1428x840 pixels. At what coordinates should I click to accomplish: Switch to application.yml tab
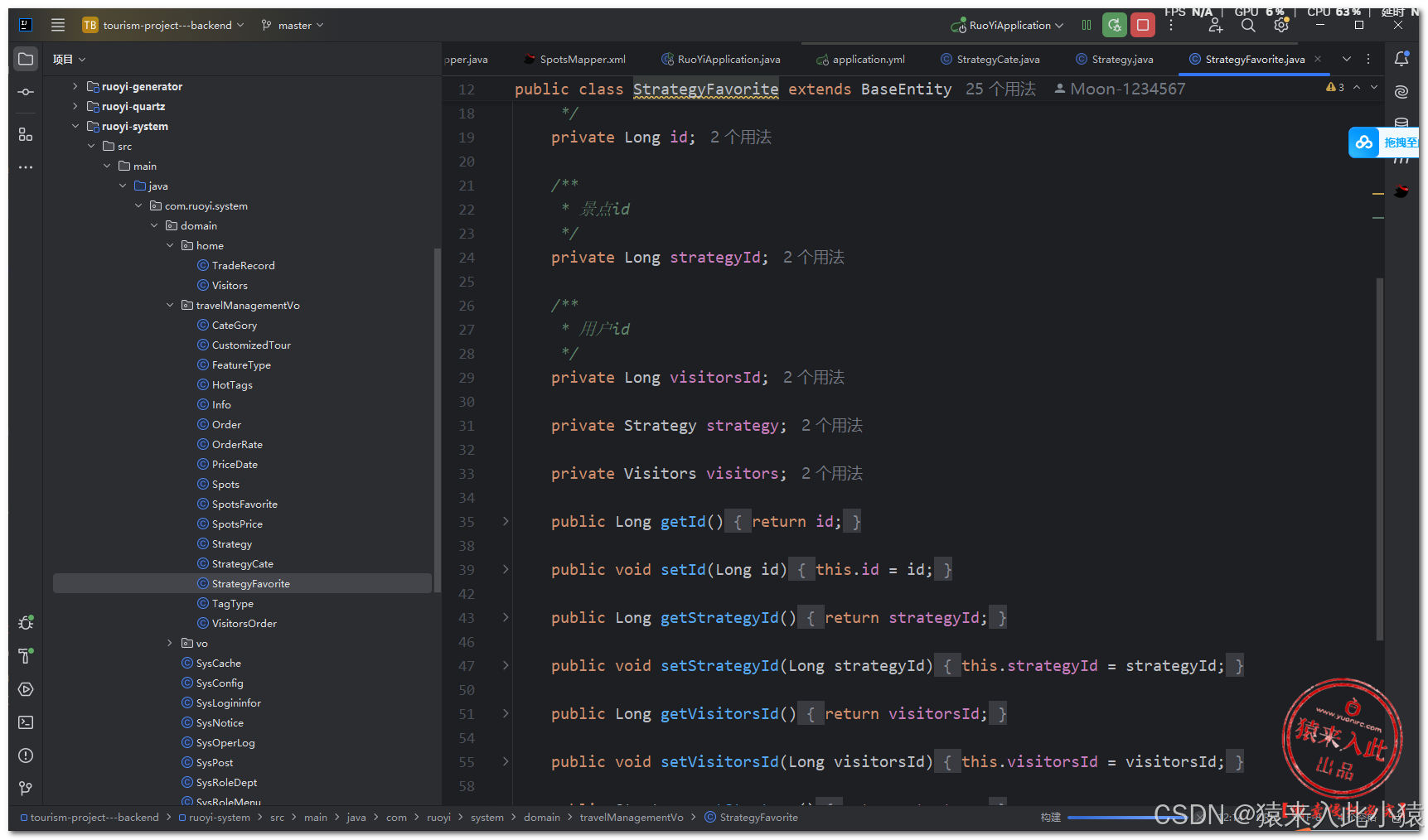coord(861,59)
